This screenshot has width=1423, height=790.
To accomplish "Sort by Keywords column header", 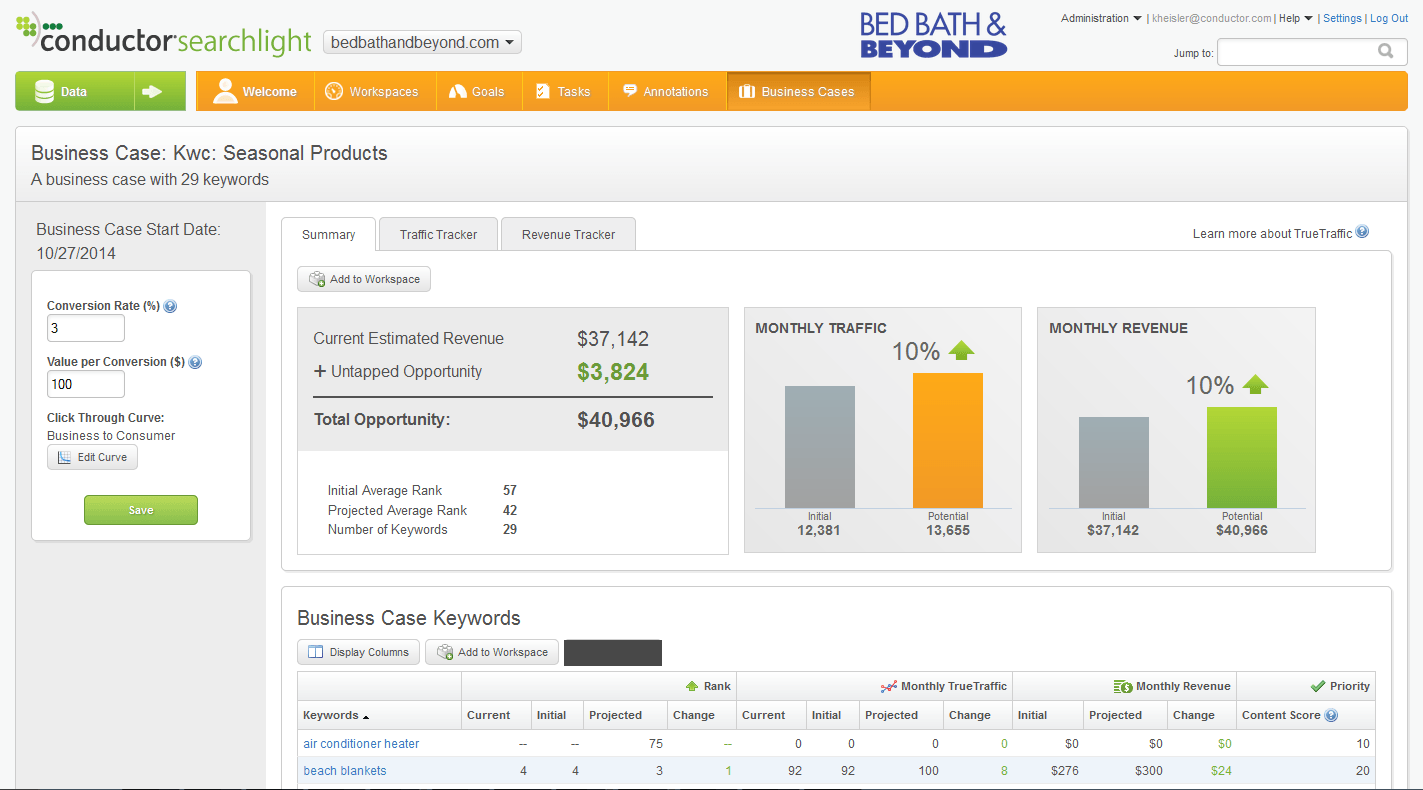I will [336, 715].
